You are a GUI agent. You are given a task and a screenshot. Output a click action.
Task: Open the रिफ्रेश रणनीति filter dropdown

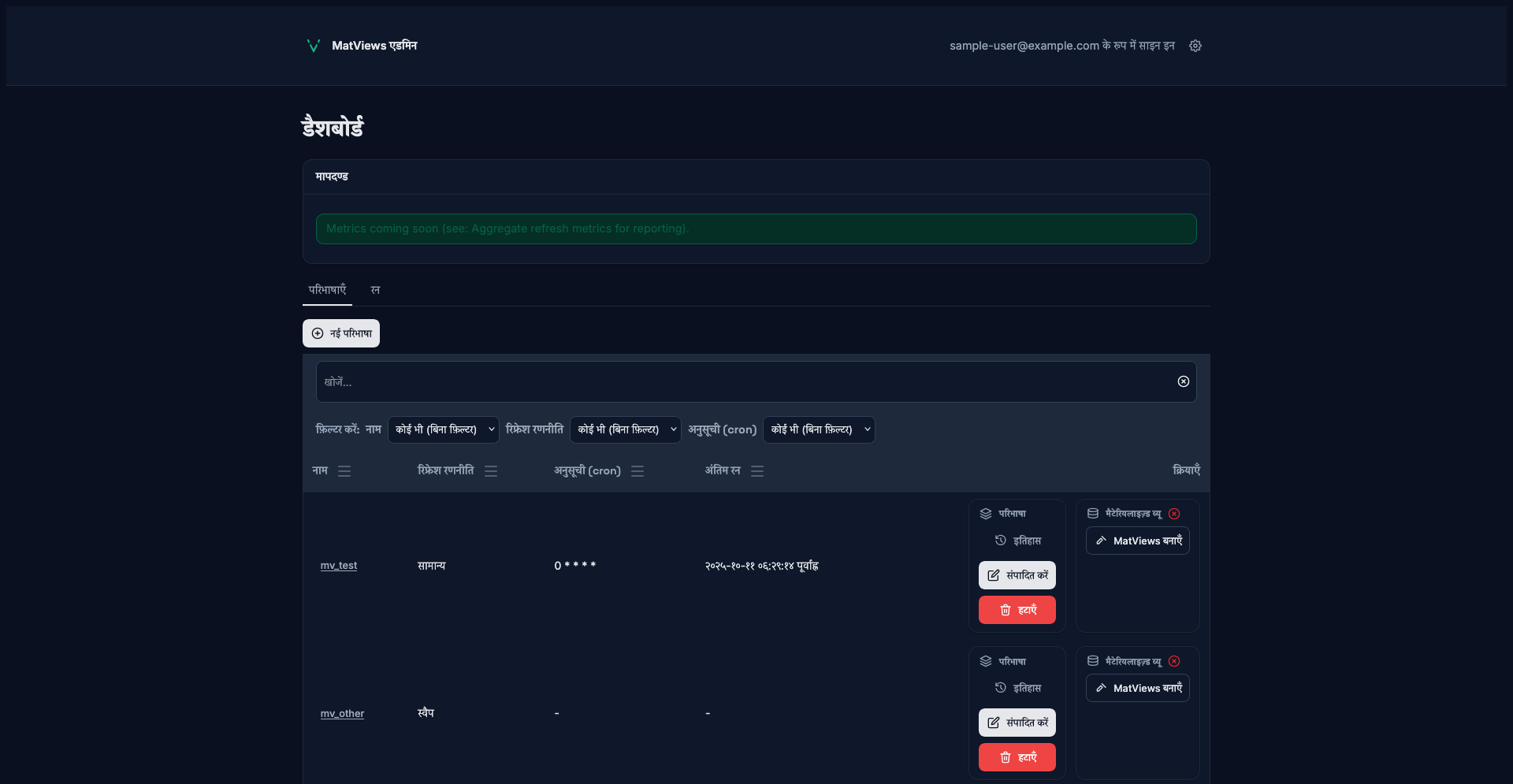click(x=626, y=429)
